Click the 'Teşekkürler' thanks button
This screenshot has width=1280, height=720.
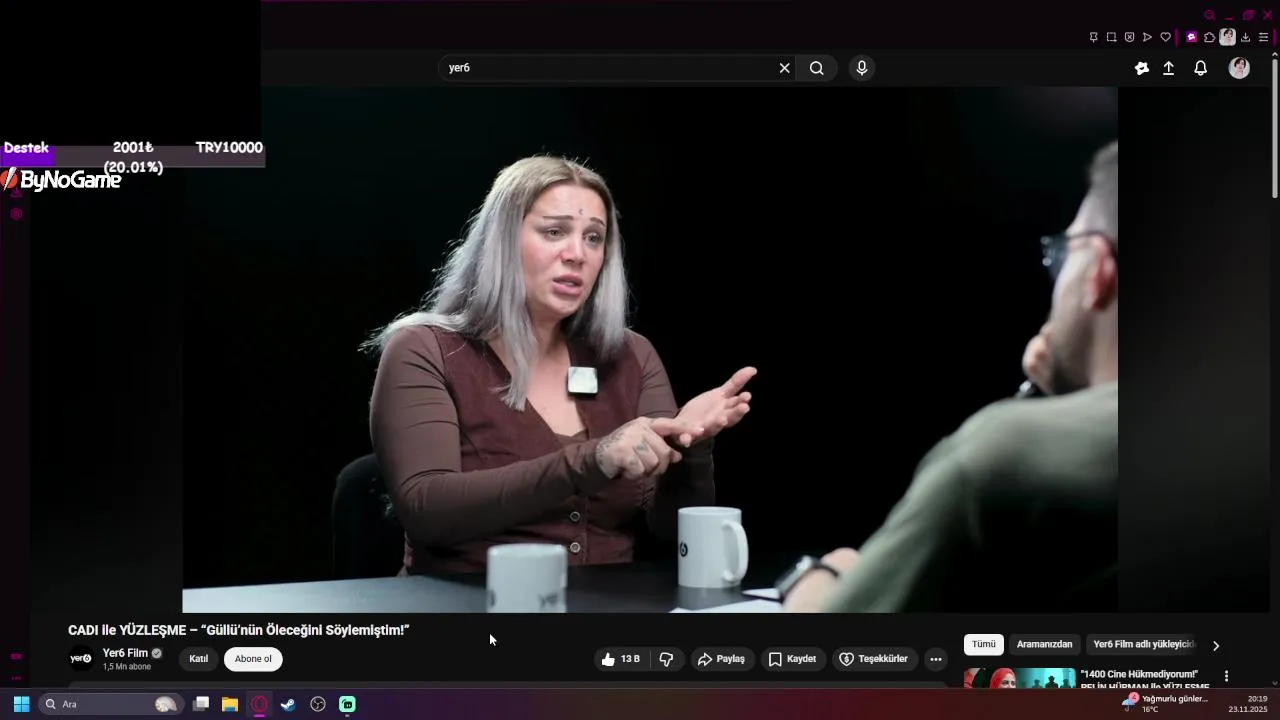click(x=874, y=659)
